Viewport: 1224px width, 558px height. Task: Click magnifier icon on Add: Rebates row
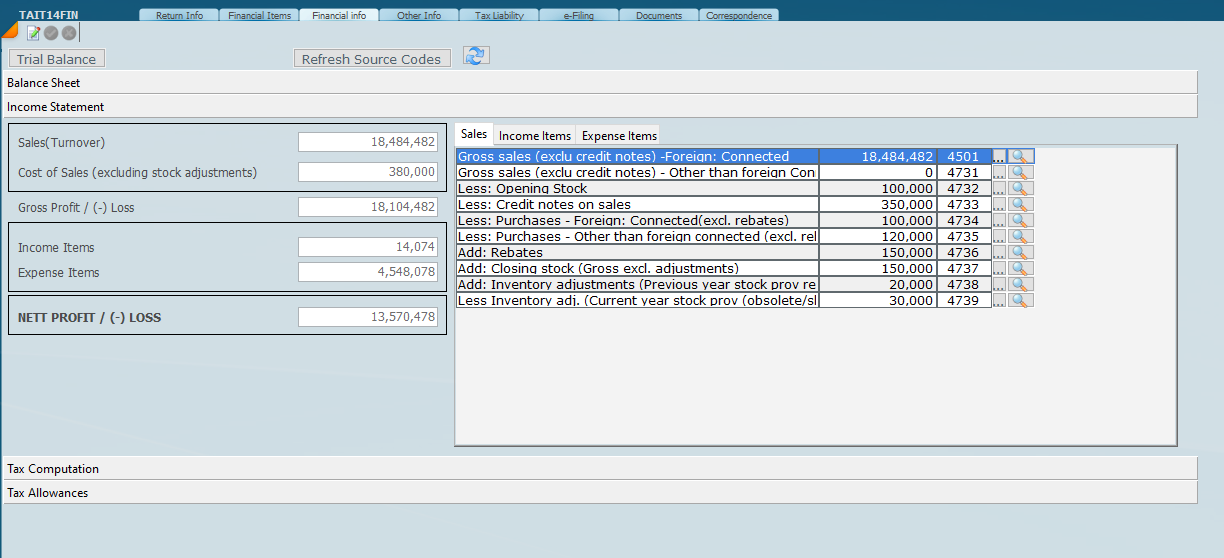[x=1020, y=253]
